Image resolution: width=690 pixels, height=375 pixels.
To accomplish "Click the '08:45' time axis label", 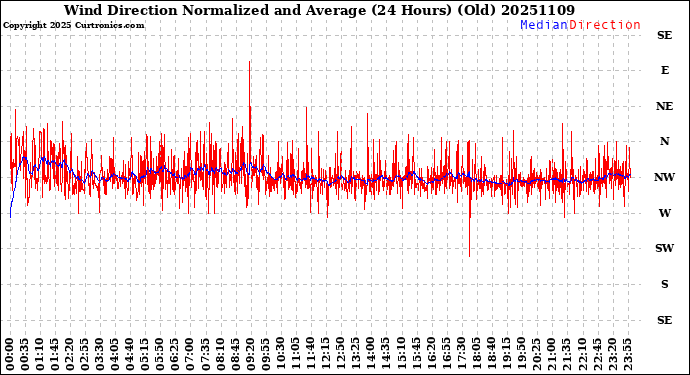I will (x=235, y=354).
